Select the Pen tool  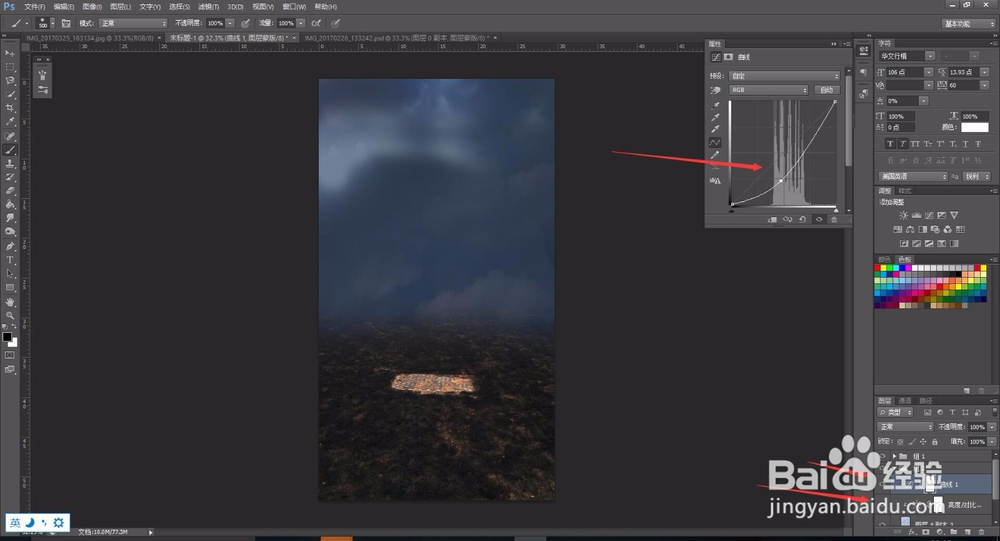click(10, 246)
